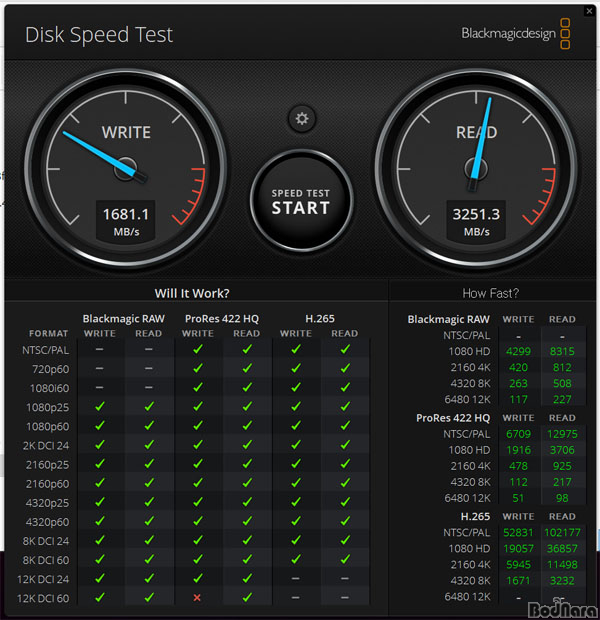Click H.265 2160 4K write value 5945
This screenshot has height=620, width=600.
(x=518, y=565)
